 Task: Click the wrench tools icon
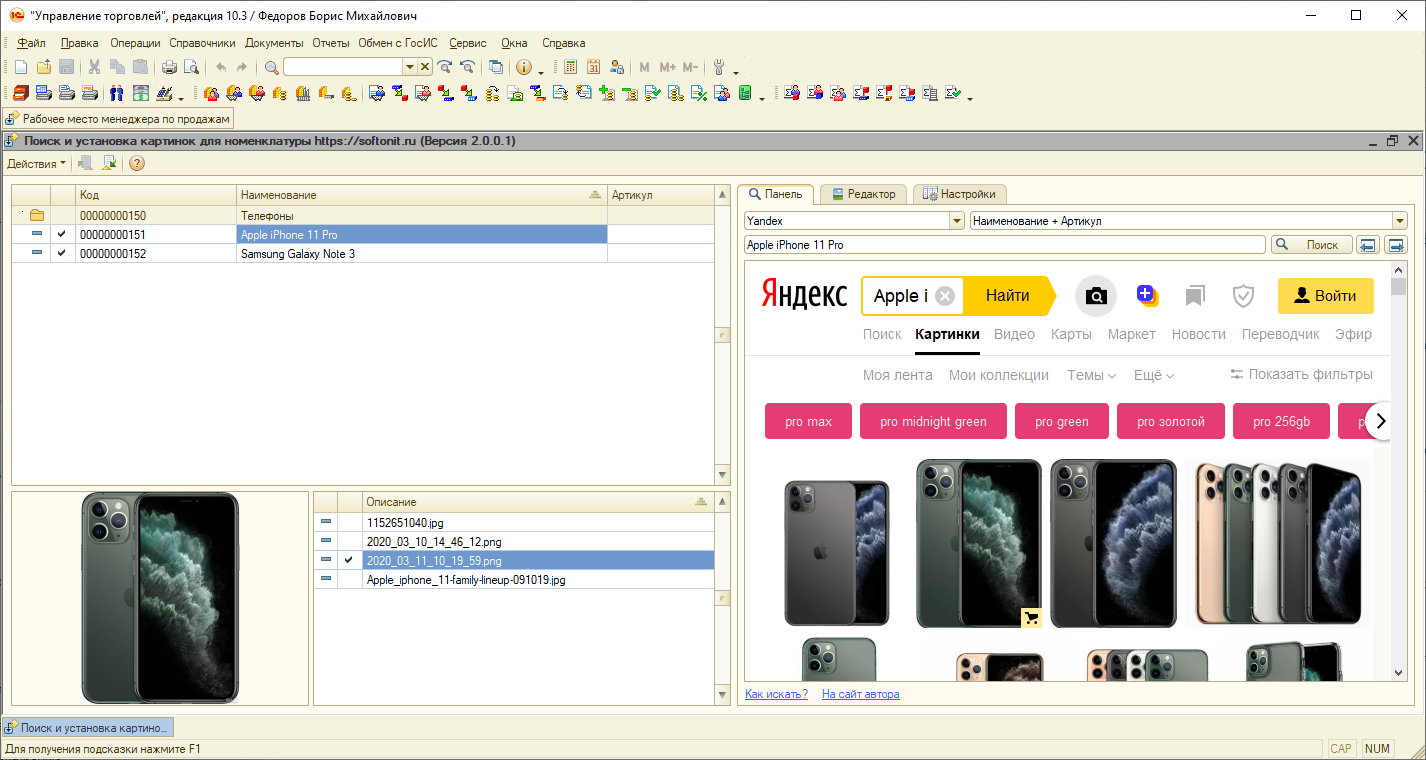(718, 67)
